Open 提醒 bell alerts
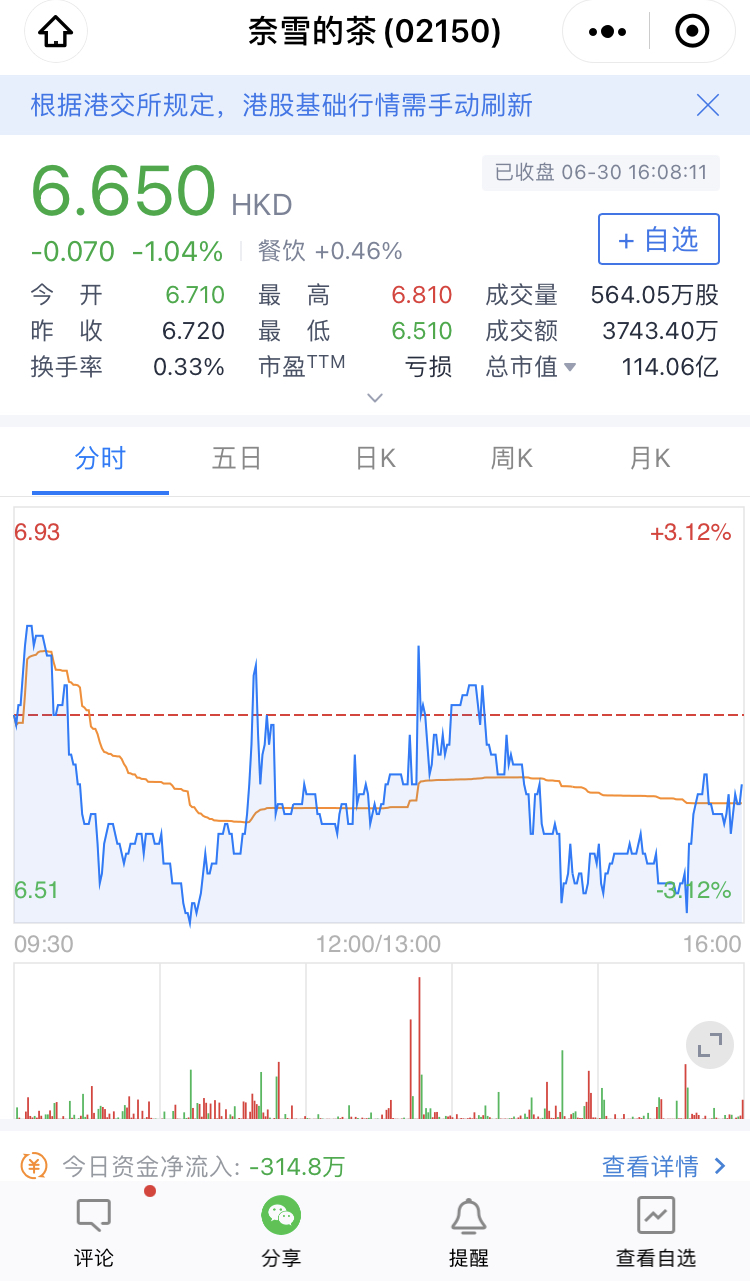The height and width of the screenshot is (1281, 750). (469, 1232)
